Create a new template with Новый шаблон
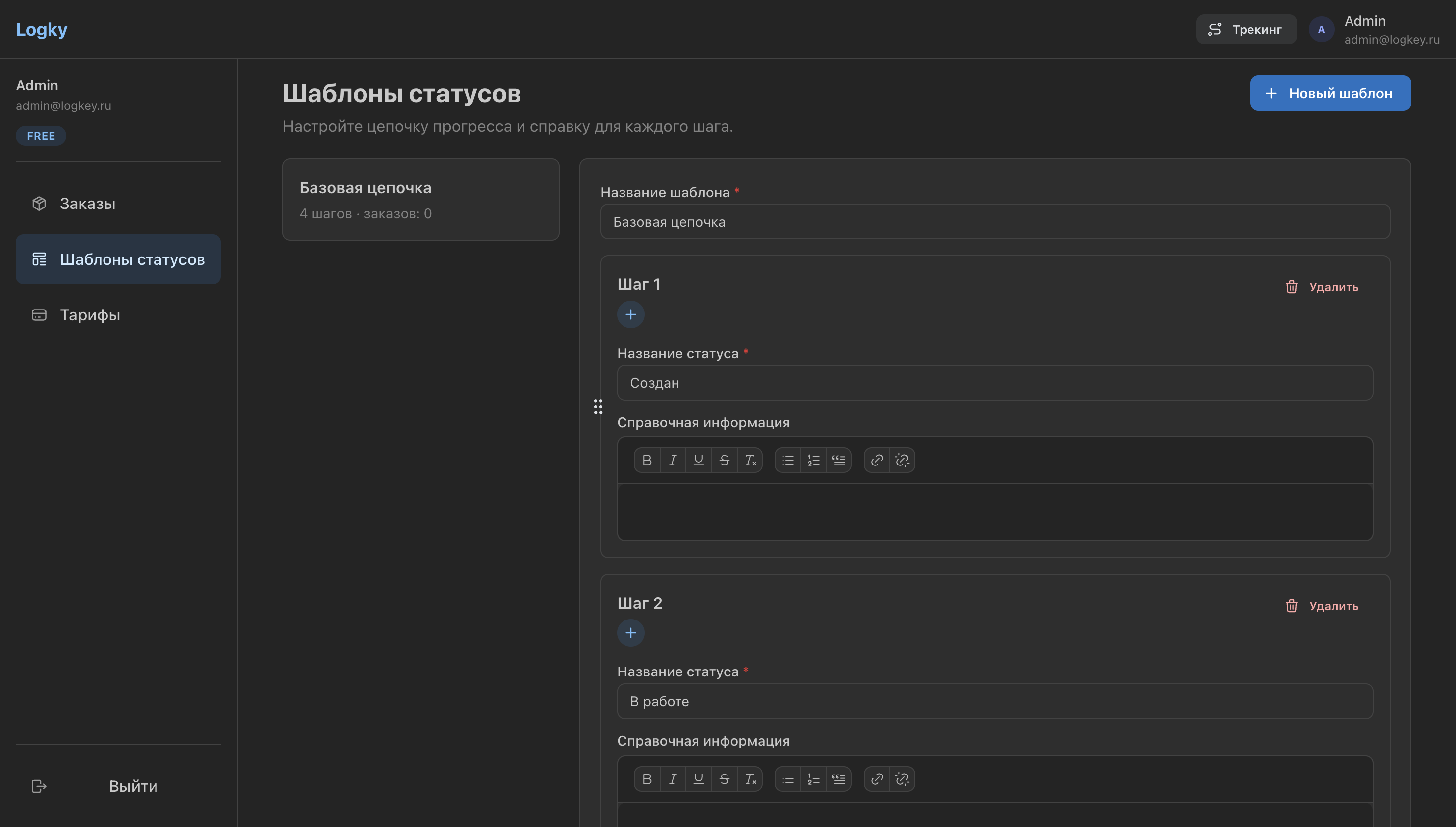Viewport: 1456px width, 827px height. pyautogui.click(x=1330, y=93)
